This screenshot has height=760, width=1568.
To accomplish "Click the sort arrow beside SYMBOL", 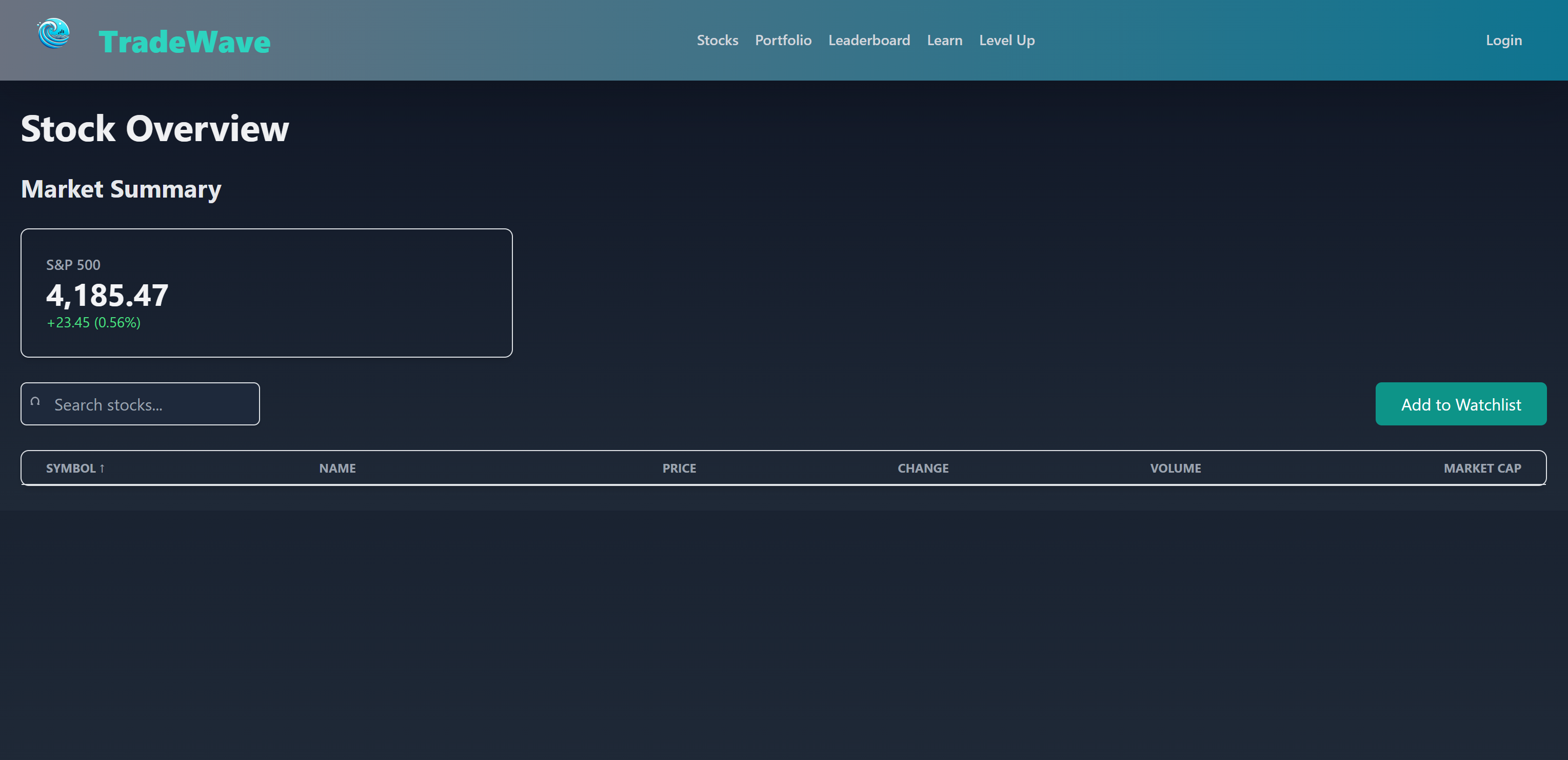I will click(x=102, y=469).
